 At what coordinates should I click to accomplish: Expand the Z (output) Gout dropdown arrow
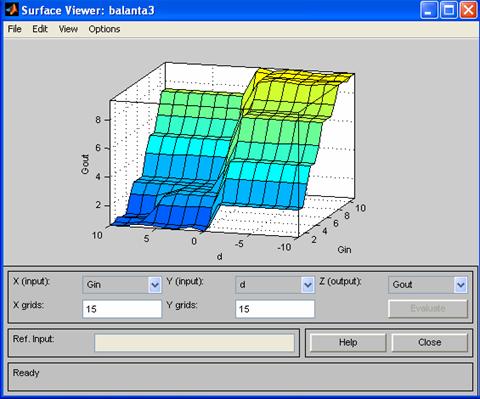[x=461, y=285]
